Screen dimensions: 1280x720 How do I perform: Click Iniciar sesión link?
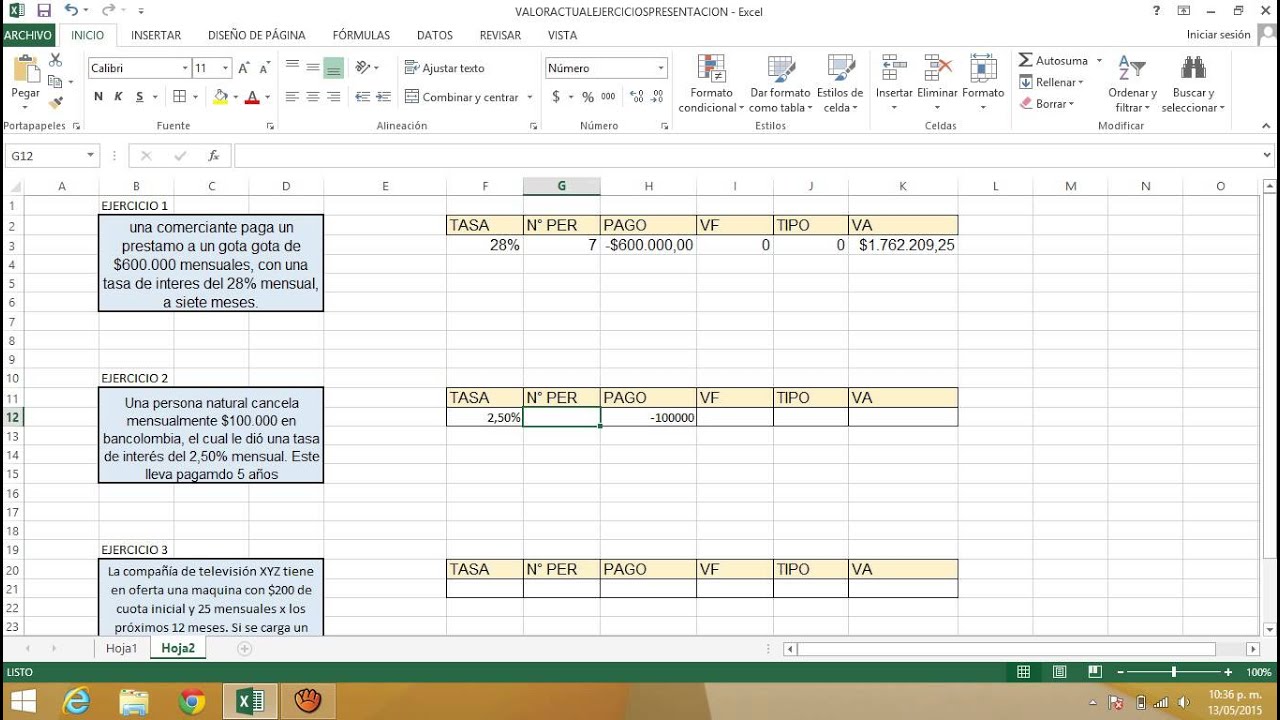(1218, 35)
